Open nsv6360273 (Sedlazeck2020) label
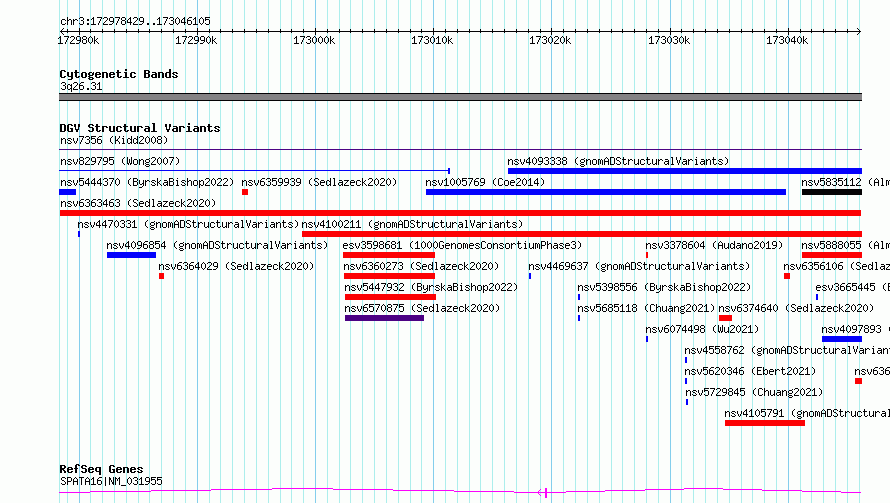 421,266
